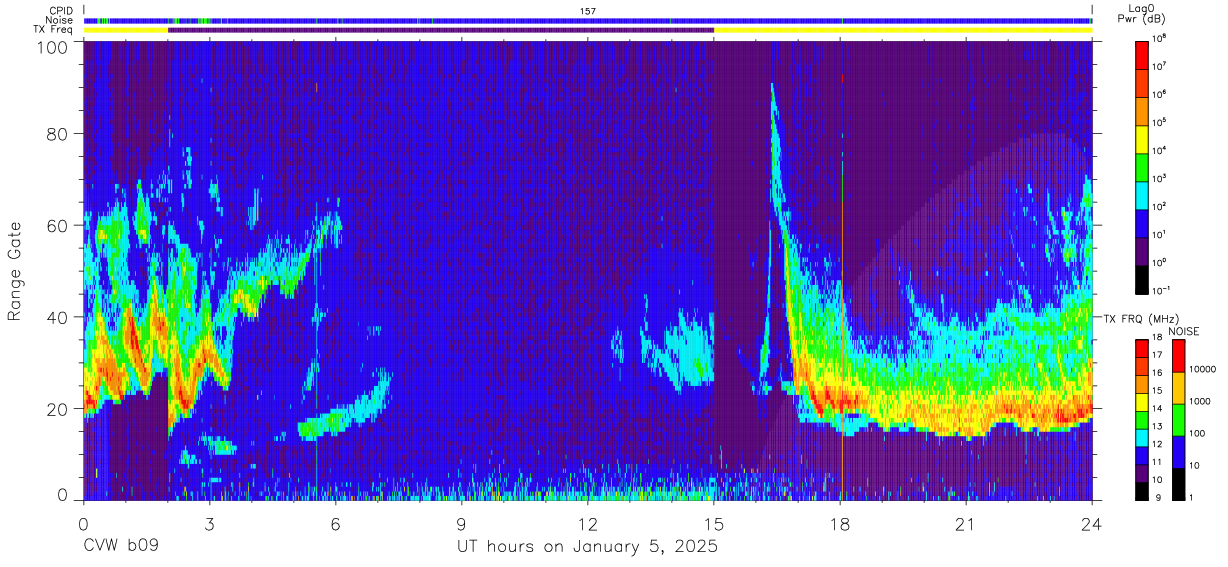1228x567 pixels.
Task: Click the '21' tick label on the UT hours axis
Action: point(966,523)
